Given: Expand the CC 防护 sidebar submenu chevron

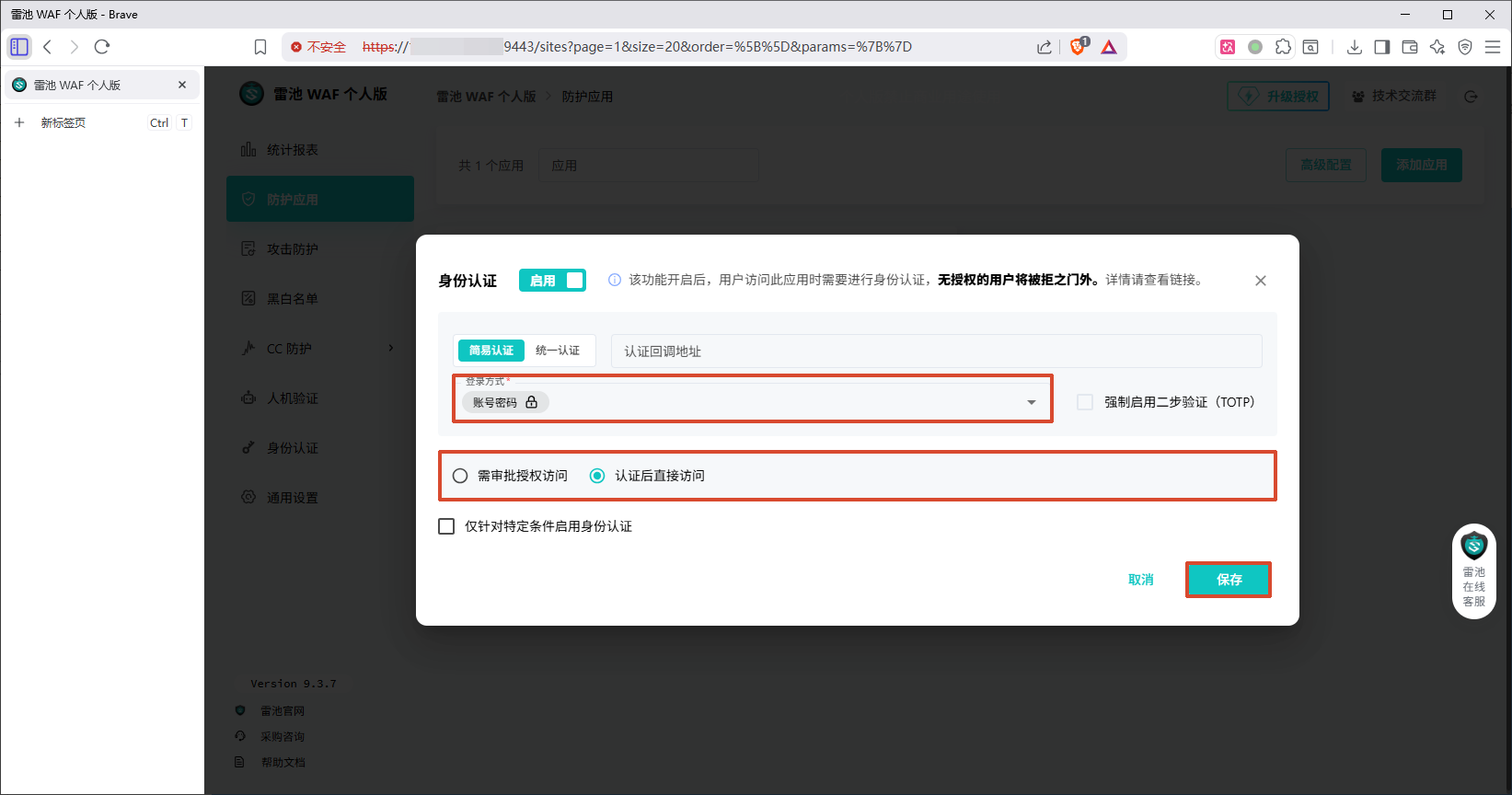Looking at the screenshot, I should tap(391, 348).
